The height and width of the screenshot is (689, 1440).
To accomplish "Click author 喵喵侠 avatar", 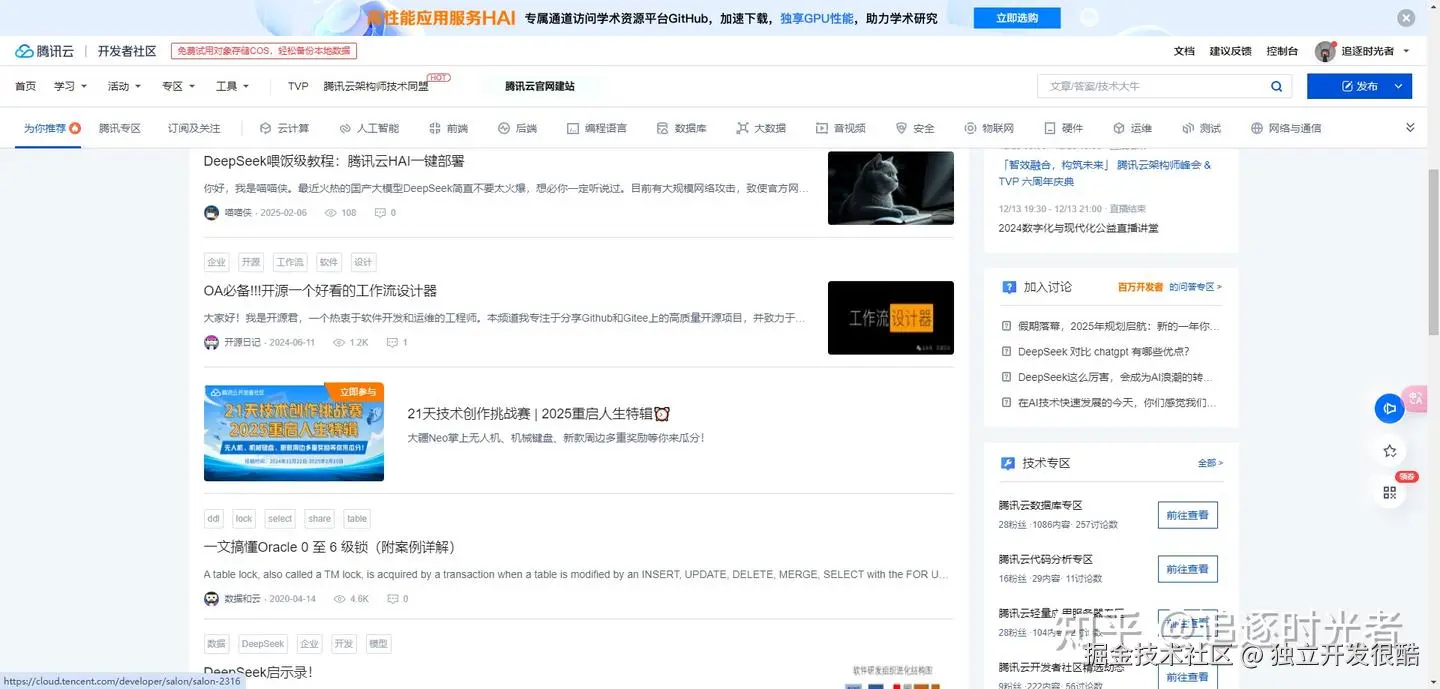I will pos(211,213).
